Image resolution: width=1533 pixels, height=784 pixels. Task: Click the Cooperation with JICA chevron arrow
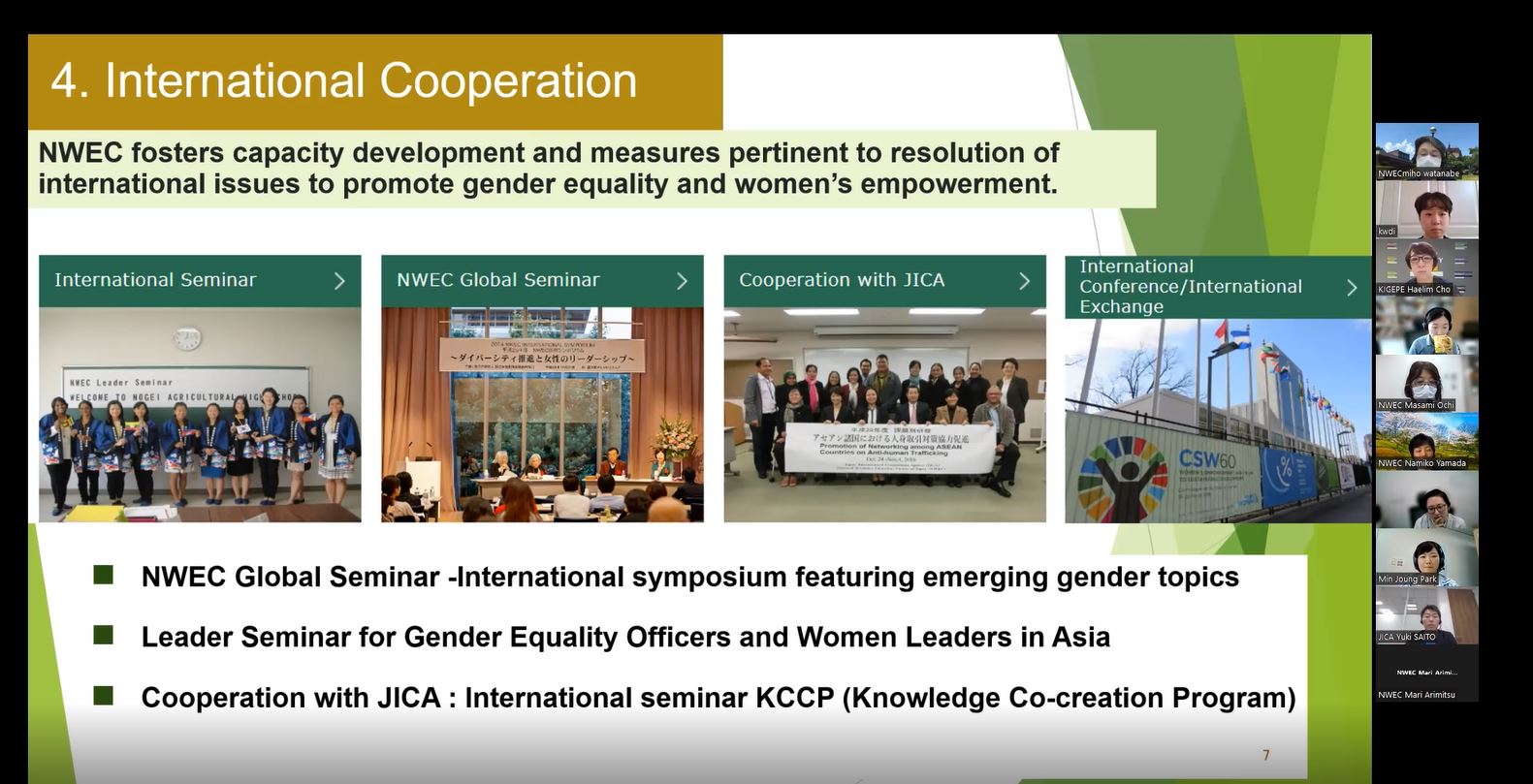click(1024, 281)
